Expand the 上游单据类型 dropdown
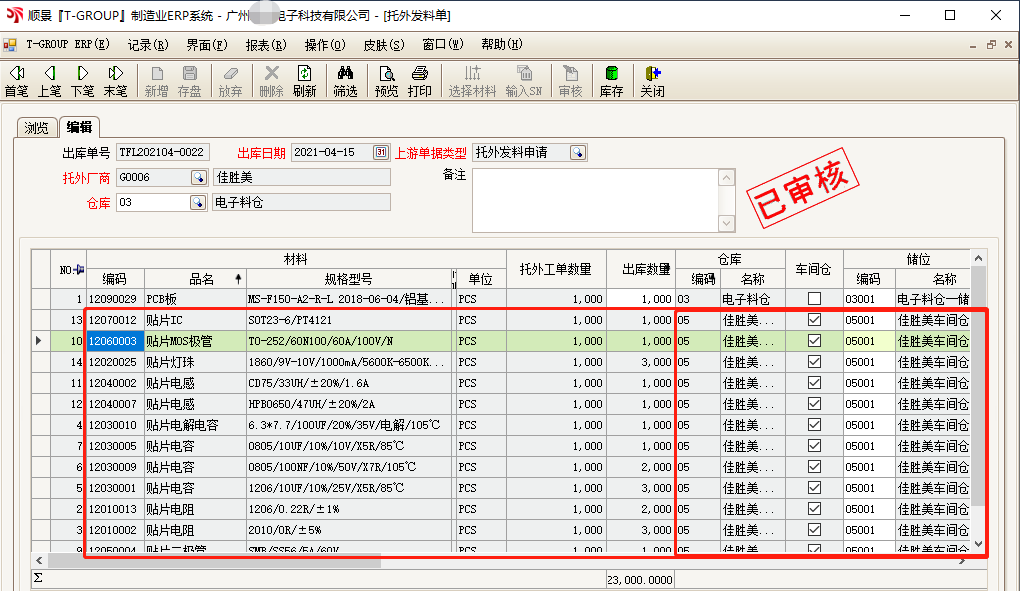This screenshot has height=591, width=1020. click(578, 153)
